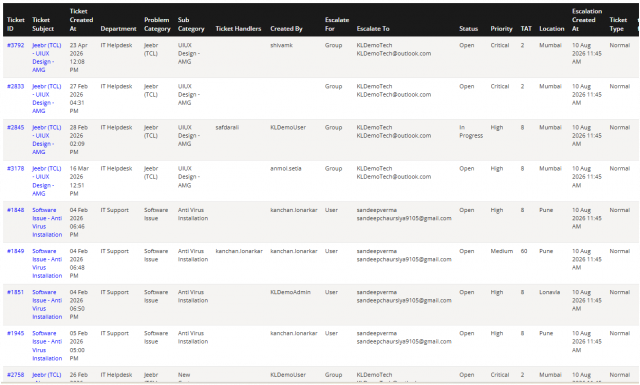Open ticket #1851 link
This screenshot has height=385, width=640.
[x=16, y=292]
